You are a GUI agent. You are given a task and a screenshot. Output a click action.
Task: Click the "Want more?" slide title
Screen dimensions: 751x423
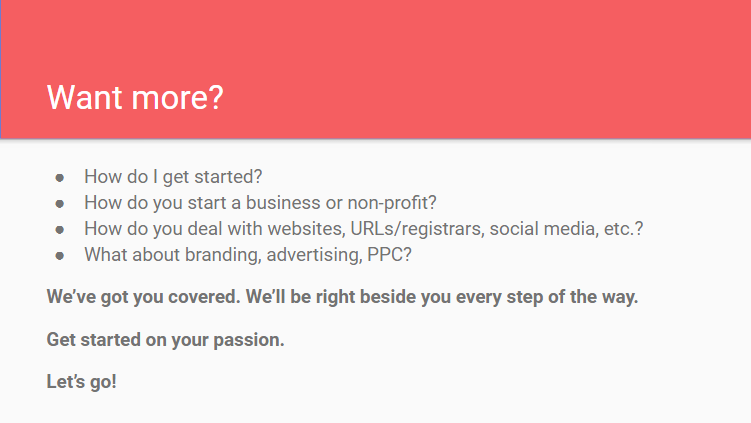tap(135, 98)
